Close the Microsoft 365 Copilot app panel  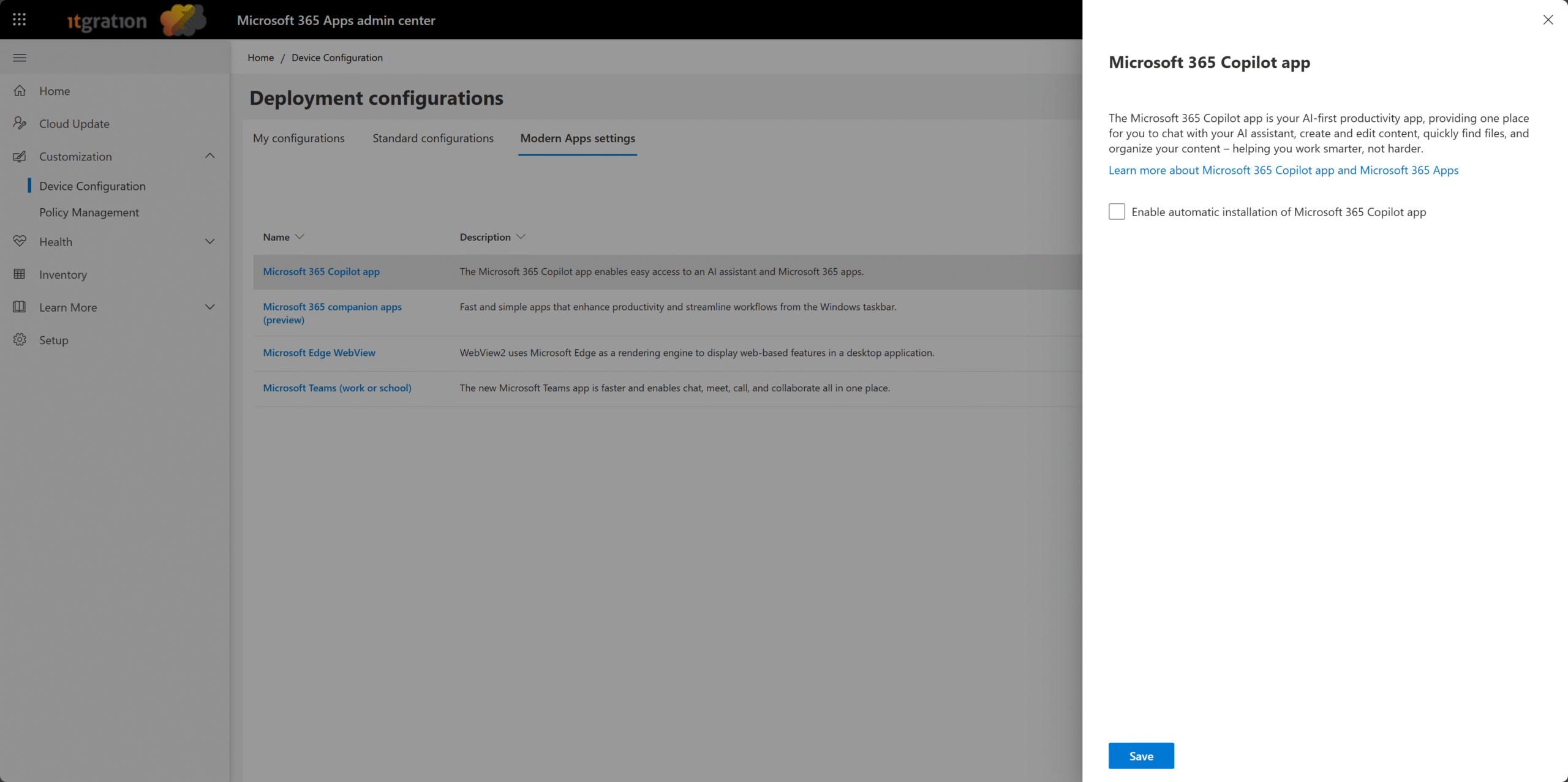click(x=1548, y=20)
